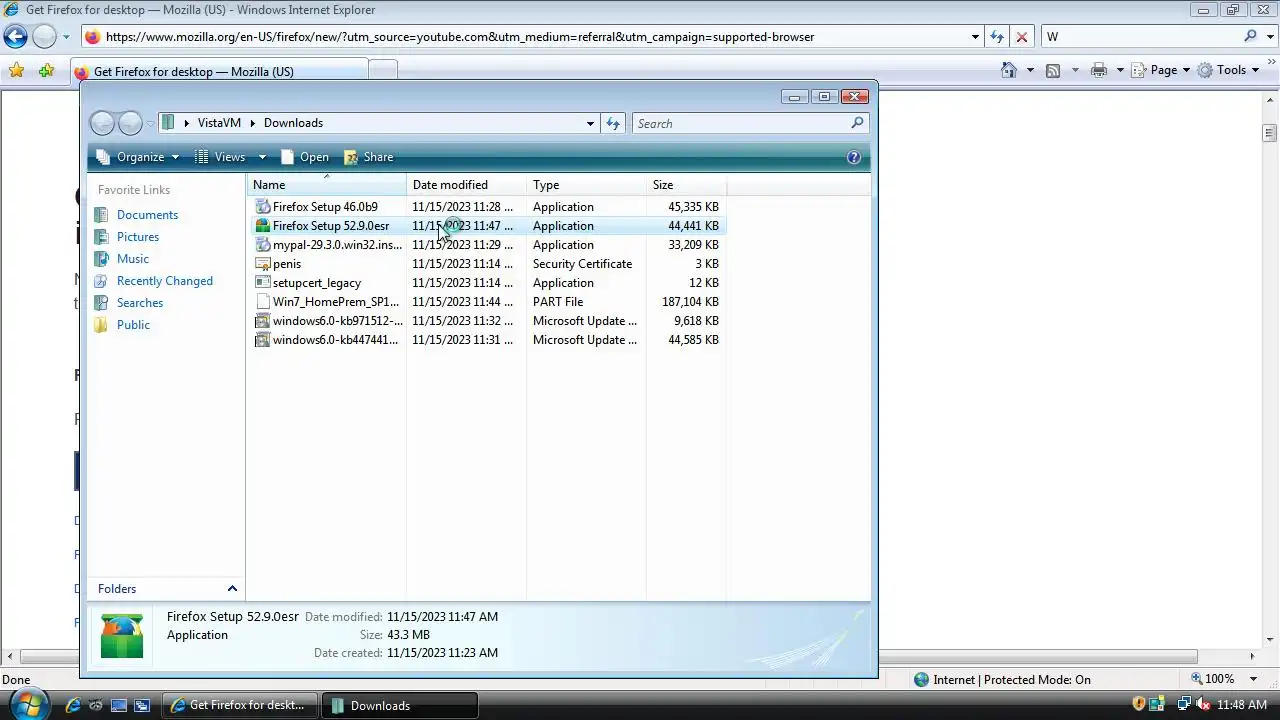Select Firefox Setup 52.9.0esr file name

(x=331, y=226)
